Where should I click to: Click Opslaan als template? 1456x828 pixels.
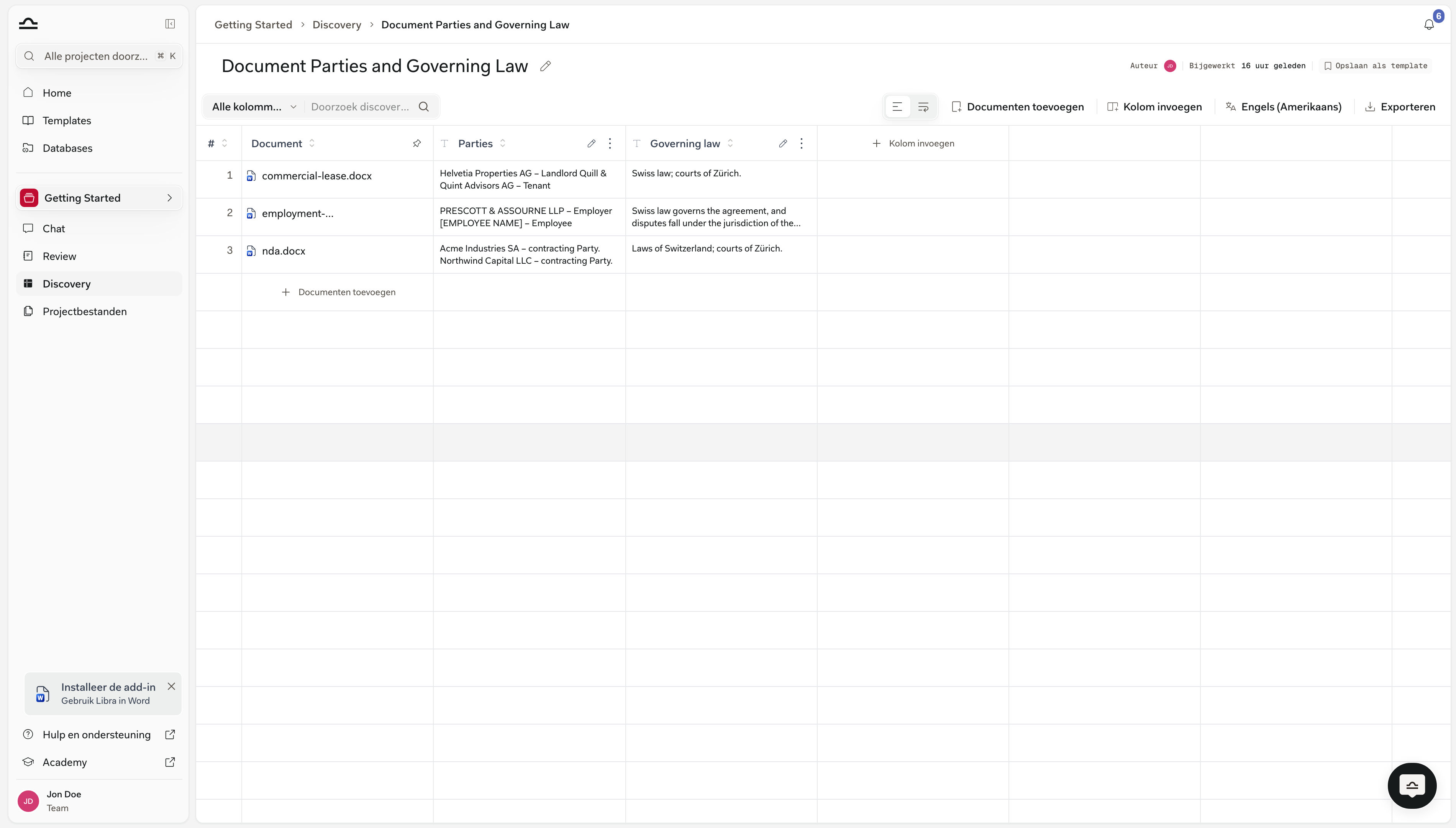coord(1376,66)
